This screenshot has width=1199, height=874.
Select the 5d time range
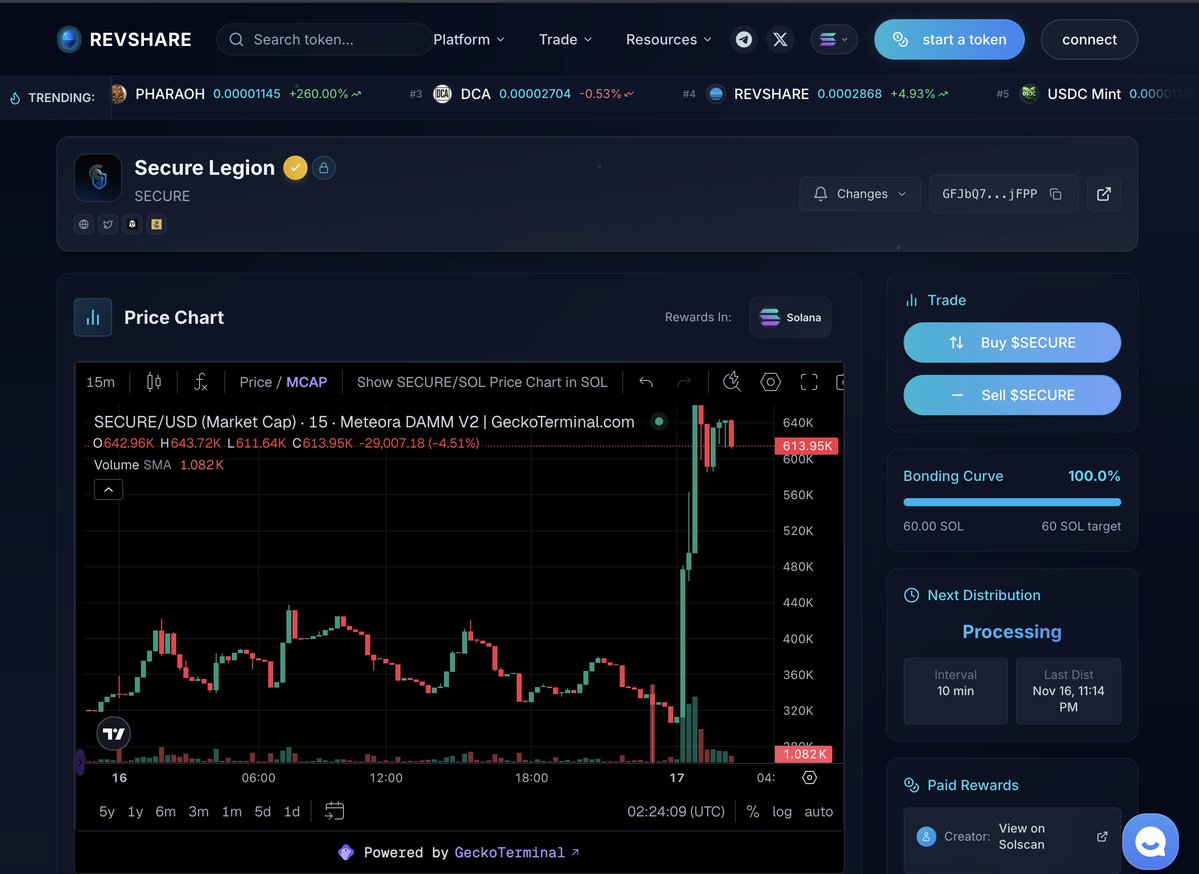(x=262, y=811)
